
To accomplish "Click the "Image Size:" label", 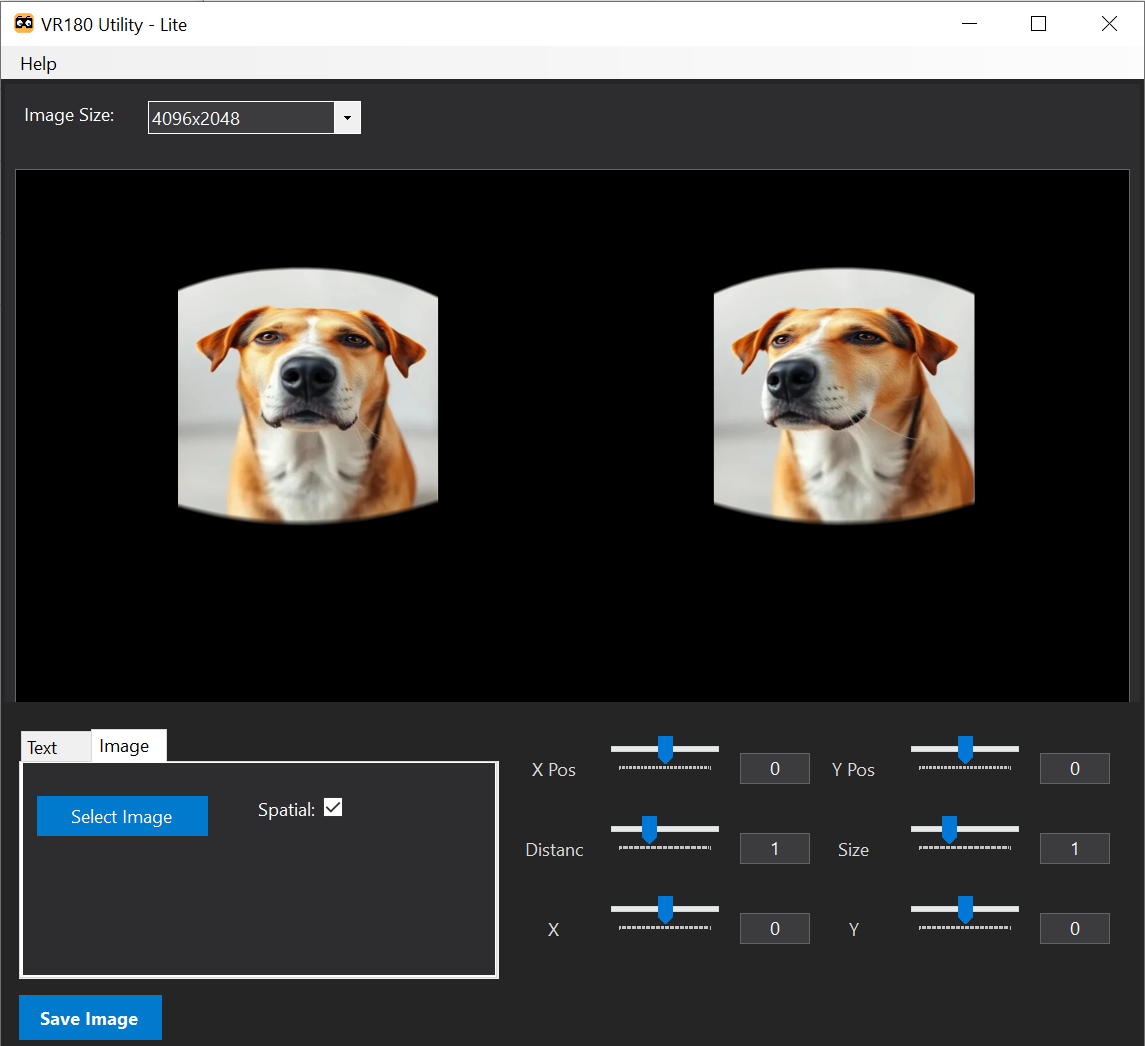I will pyautogui.click(x=69, y=115).
